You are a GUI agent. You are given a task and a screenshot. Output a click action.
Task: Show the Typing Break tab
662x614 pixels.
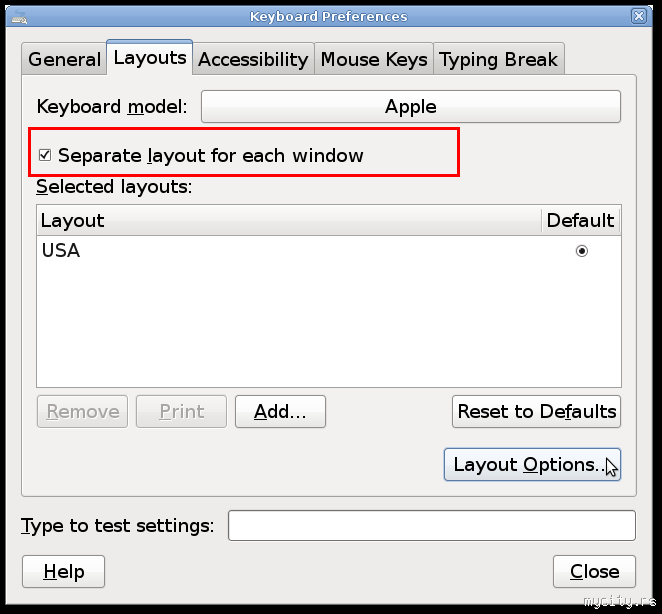(499, 59)
